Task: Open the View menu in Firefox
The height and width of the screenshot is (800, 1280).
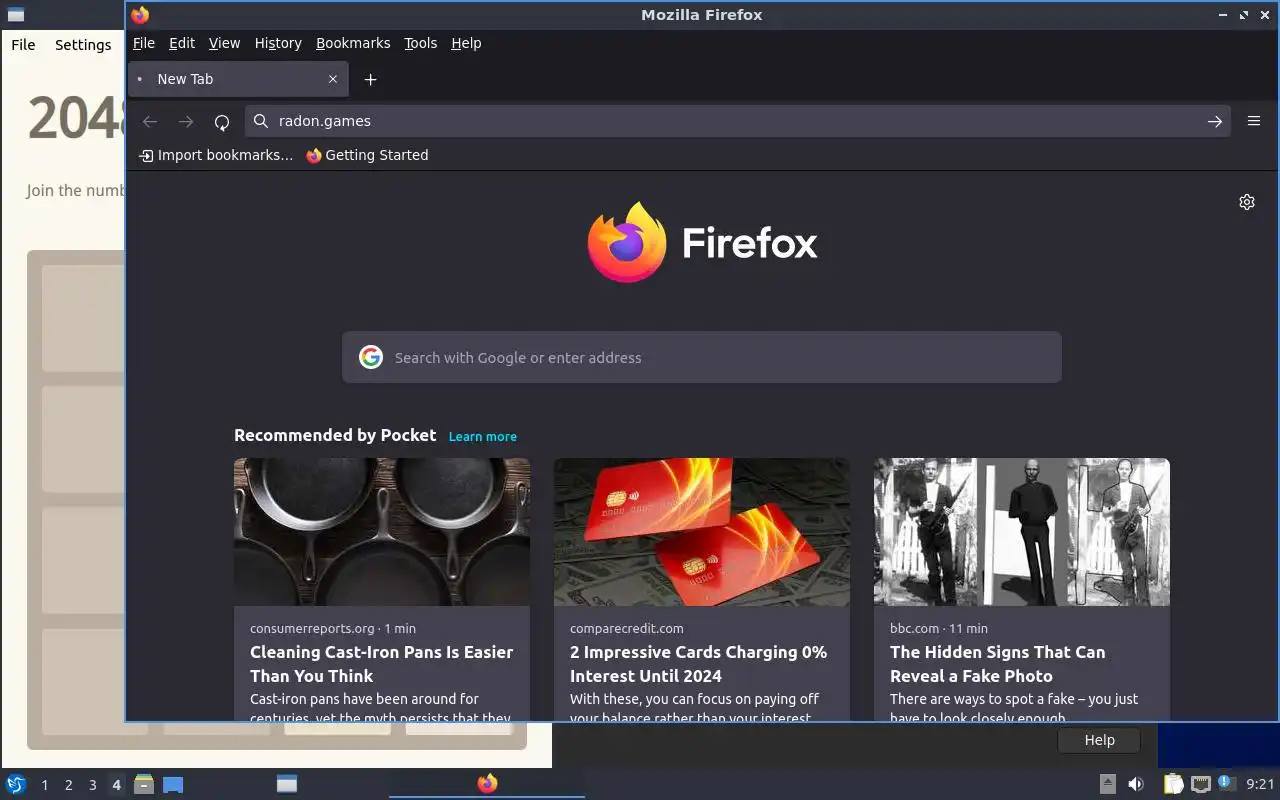Action: pyautogui.click(x=224, y=43)
